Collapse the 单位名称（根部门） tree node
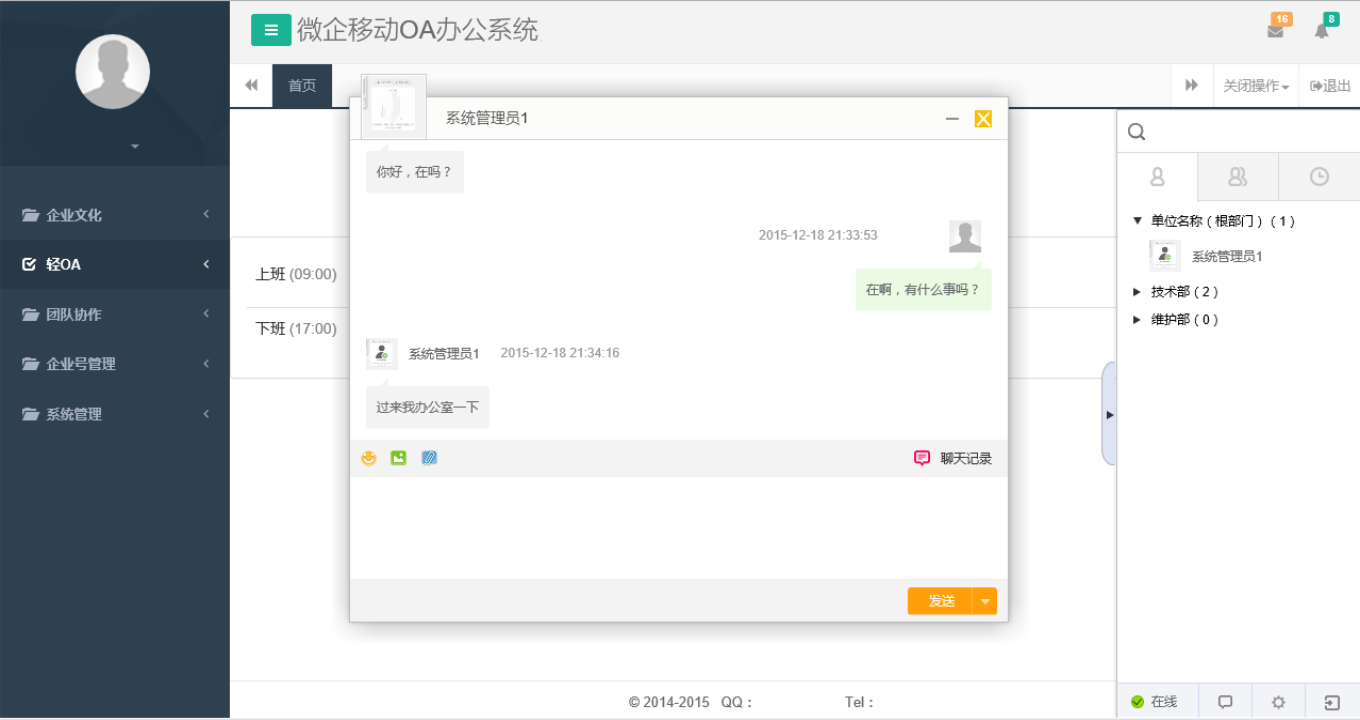 [x=1137, y=221]
